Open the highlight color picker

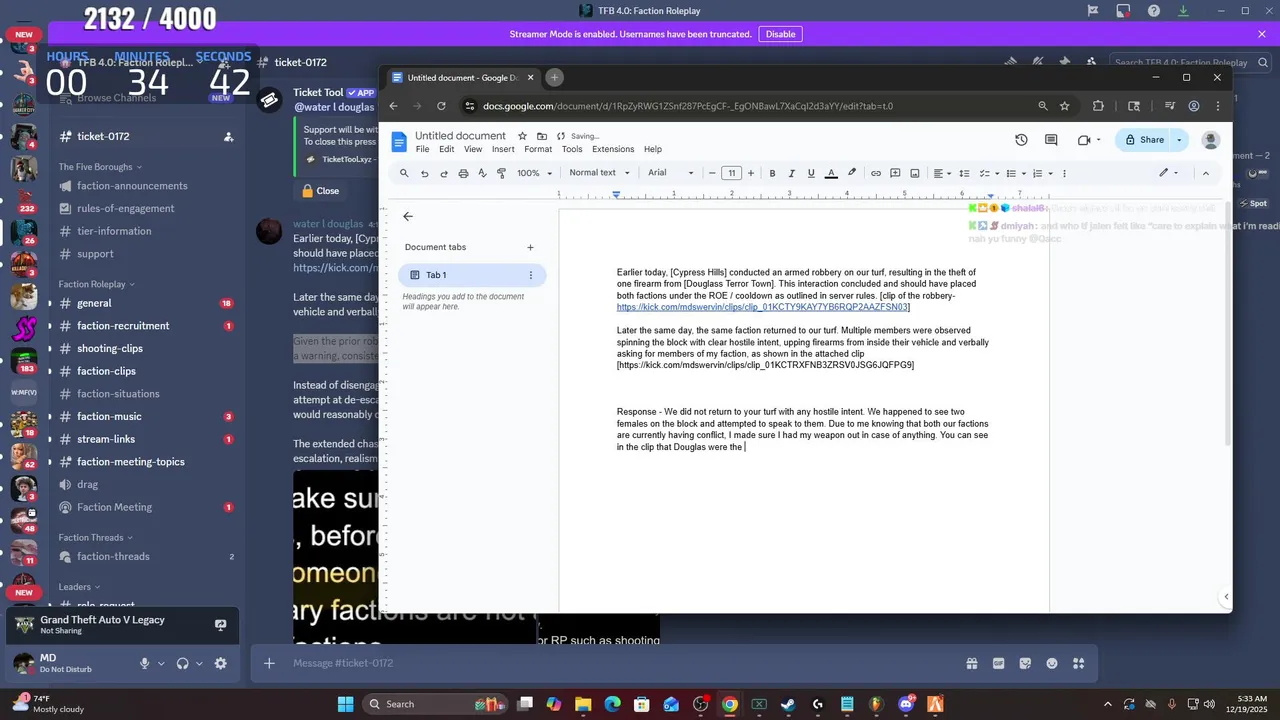click(852, 173)
